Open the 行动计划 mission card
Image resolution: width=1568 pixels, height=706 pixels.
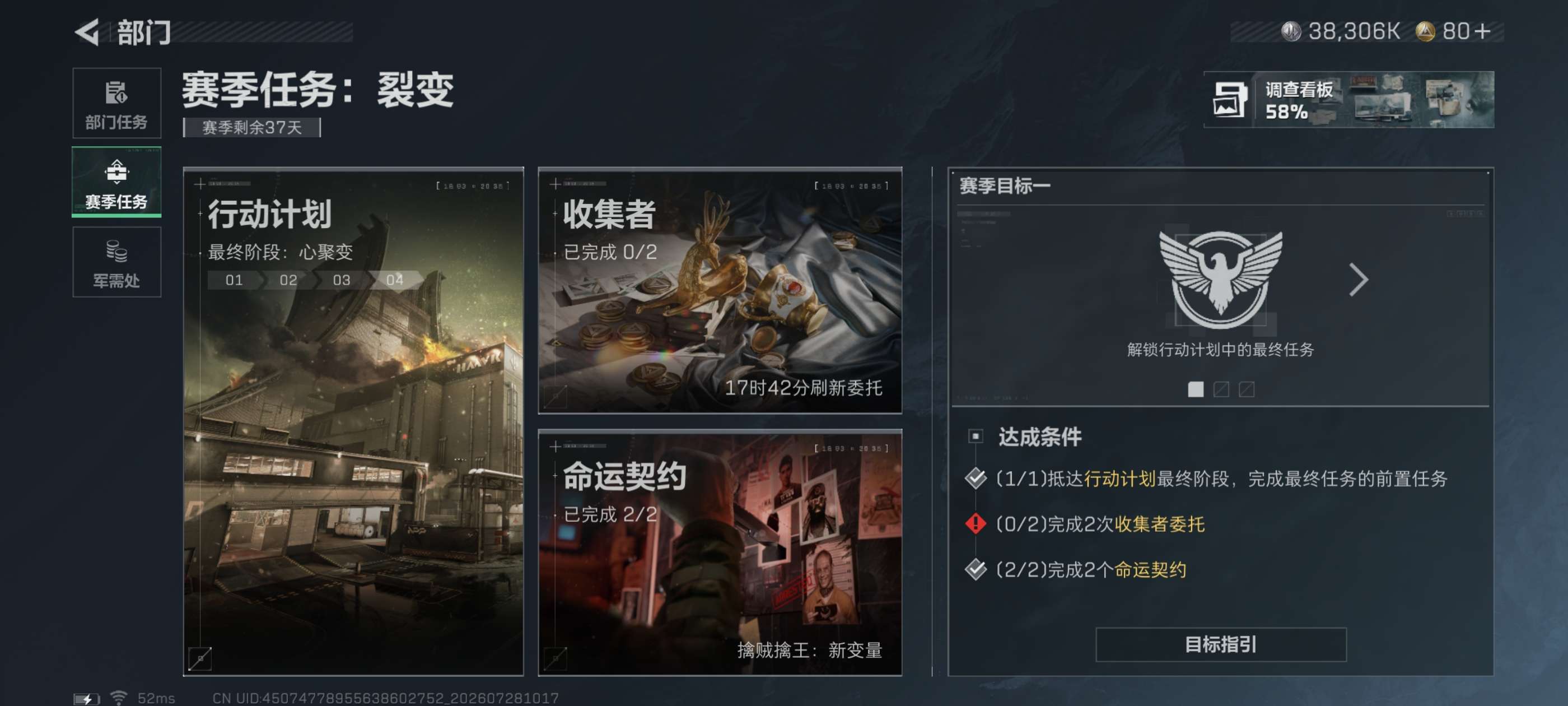pyautogui.click(x=354, y=421)
